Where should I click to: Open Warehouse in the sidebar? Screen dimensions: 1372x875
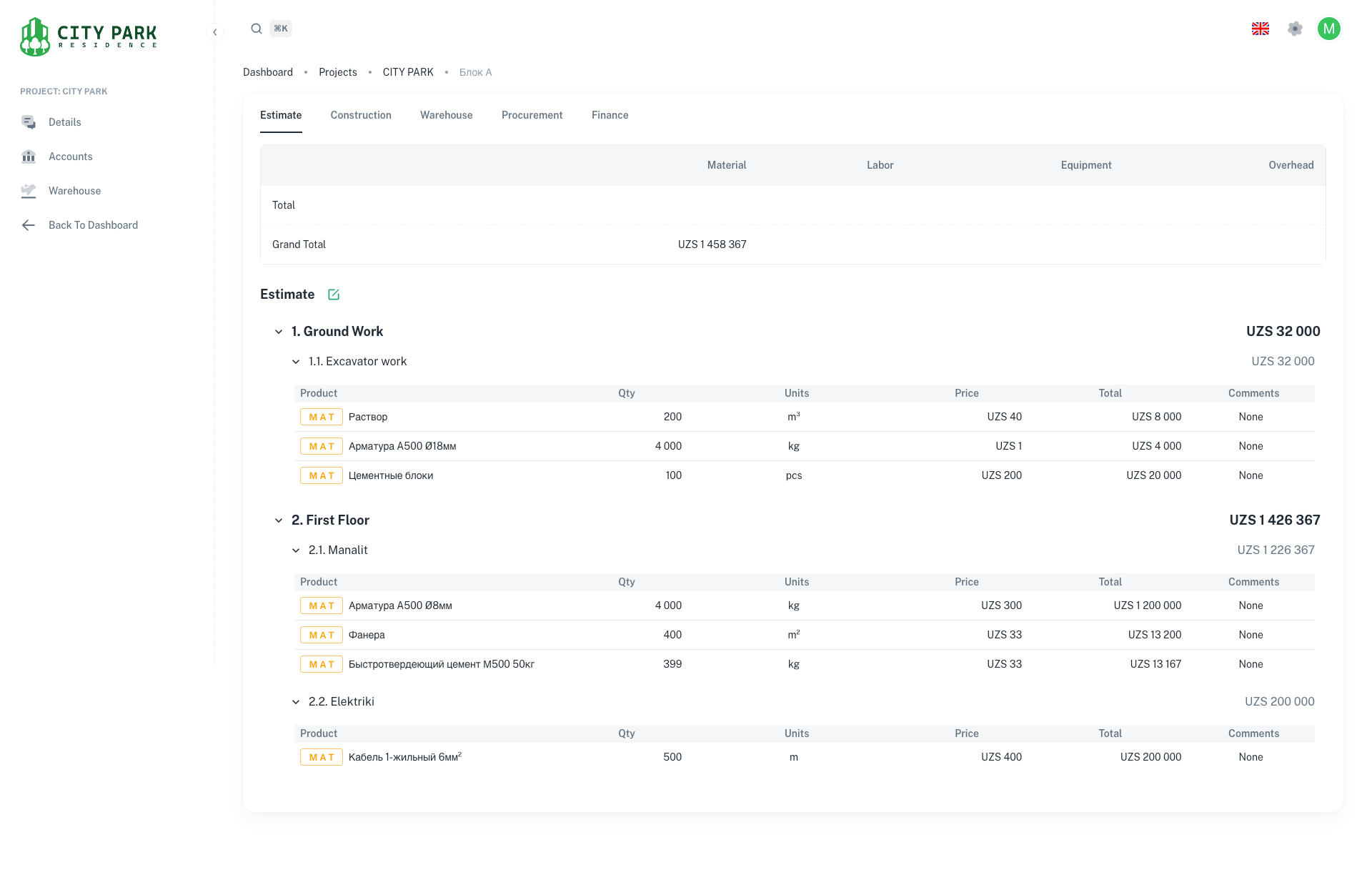point(74,191)
